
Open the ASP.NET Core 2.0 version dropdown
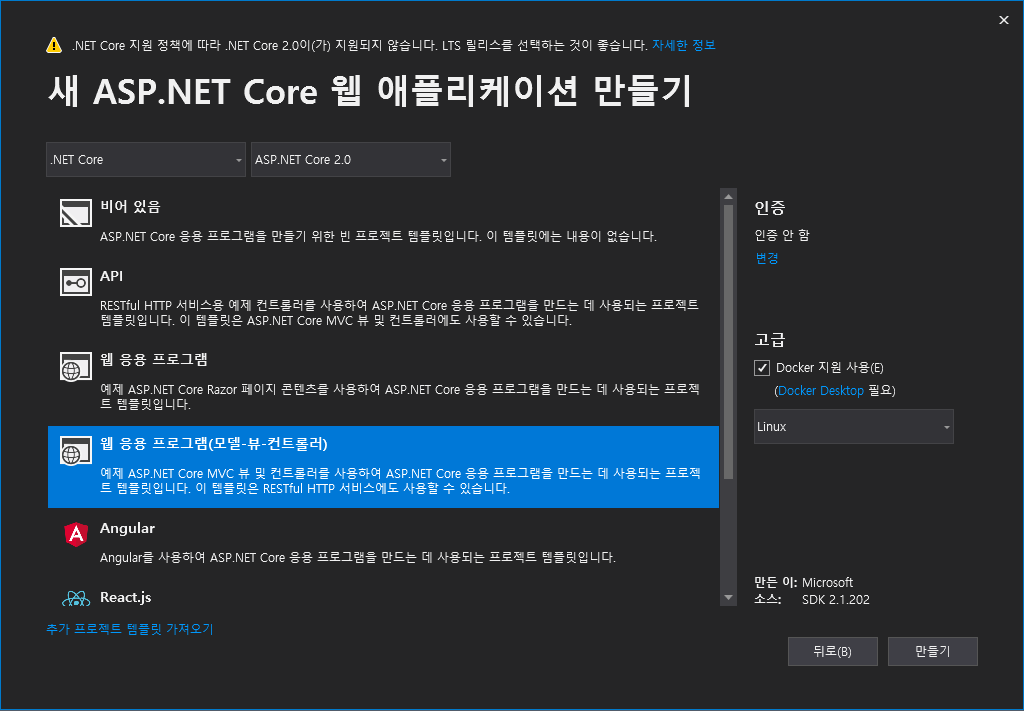tap(351, 159)
